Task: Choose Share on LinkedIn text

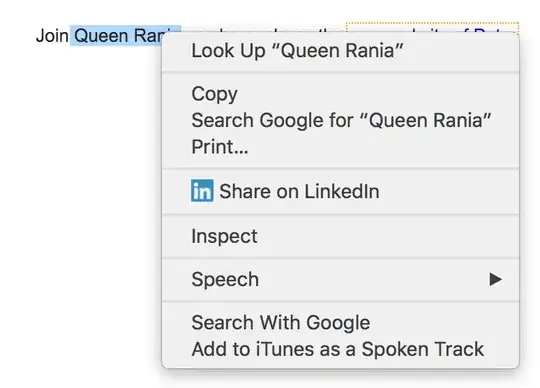Action: pyautogui.click(x=299, y=191)
